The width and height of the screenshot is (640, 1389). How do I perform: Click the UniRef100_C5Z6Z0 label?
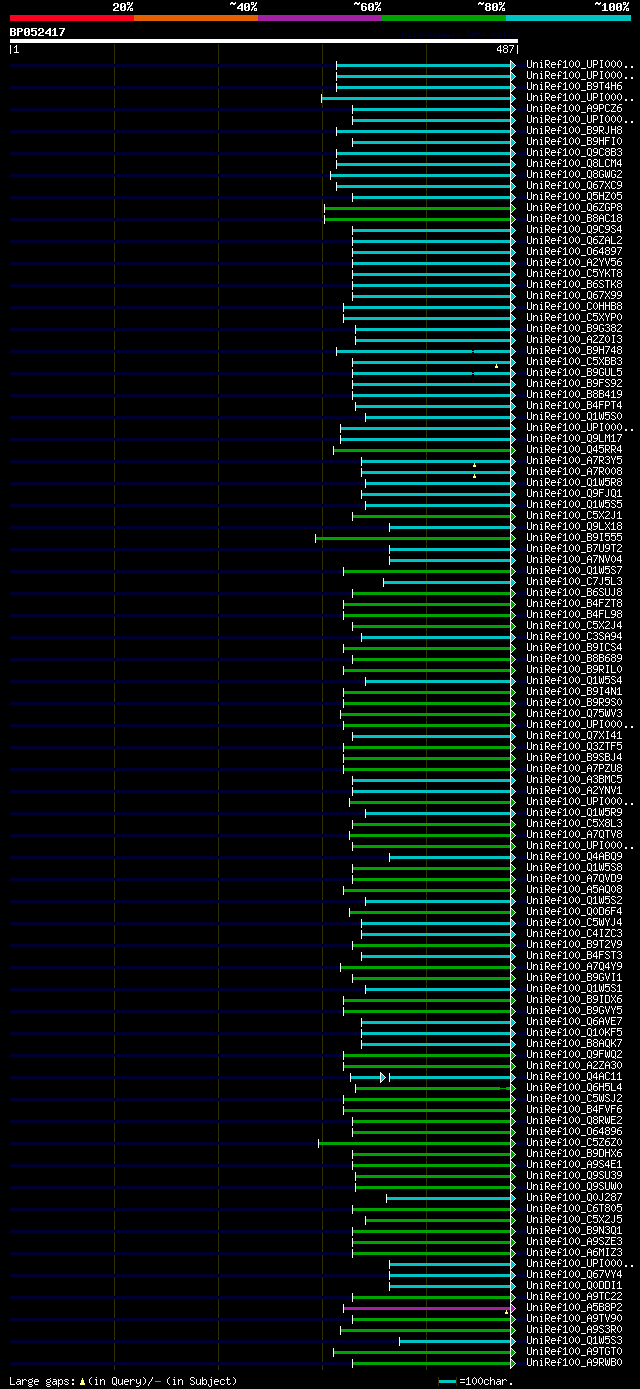coord(574,1143)
